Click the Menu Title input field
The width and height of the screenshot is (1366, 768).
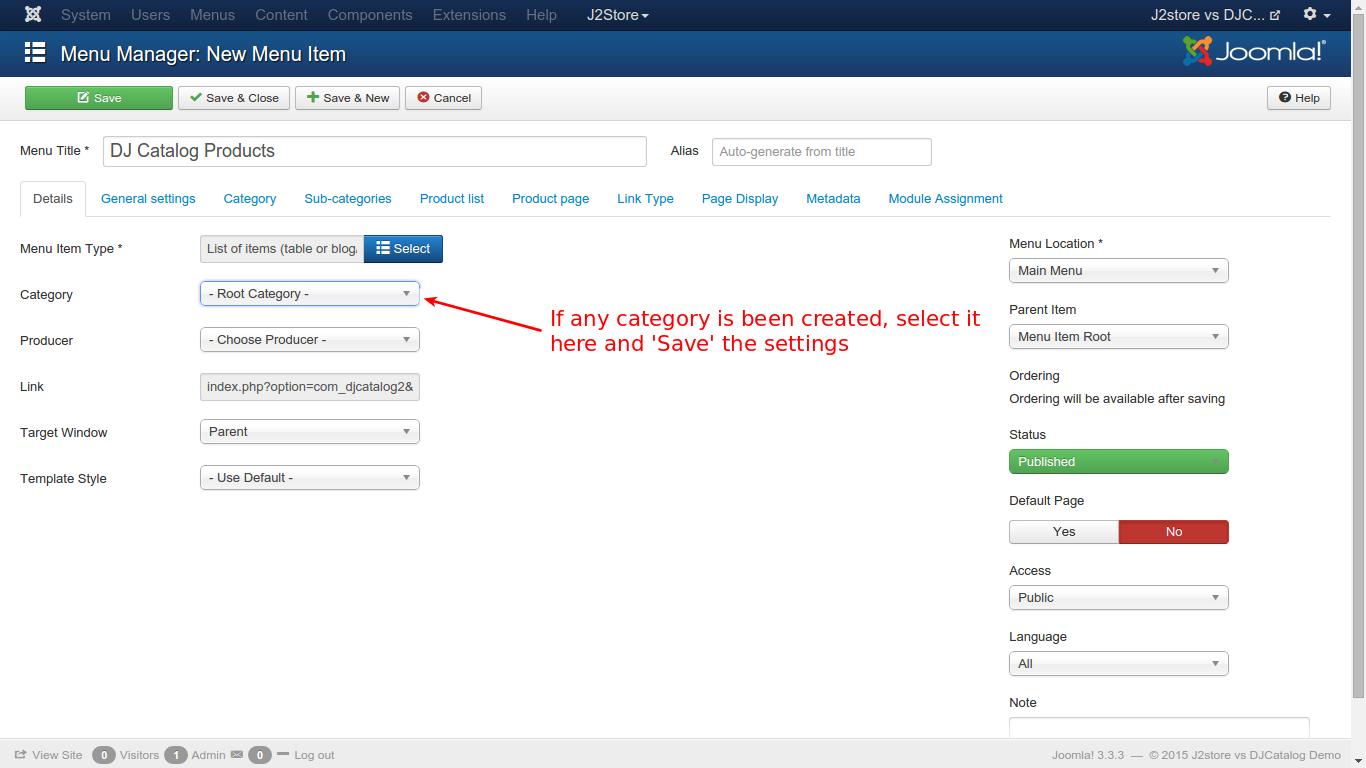click(375, 151)
